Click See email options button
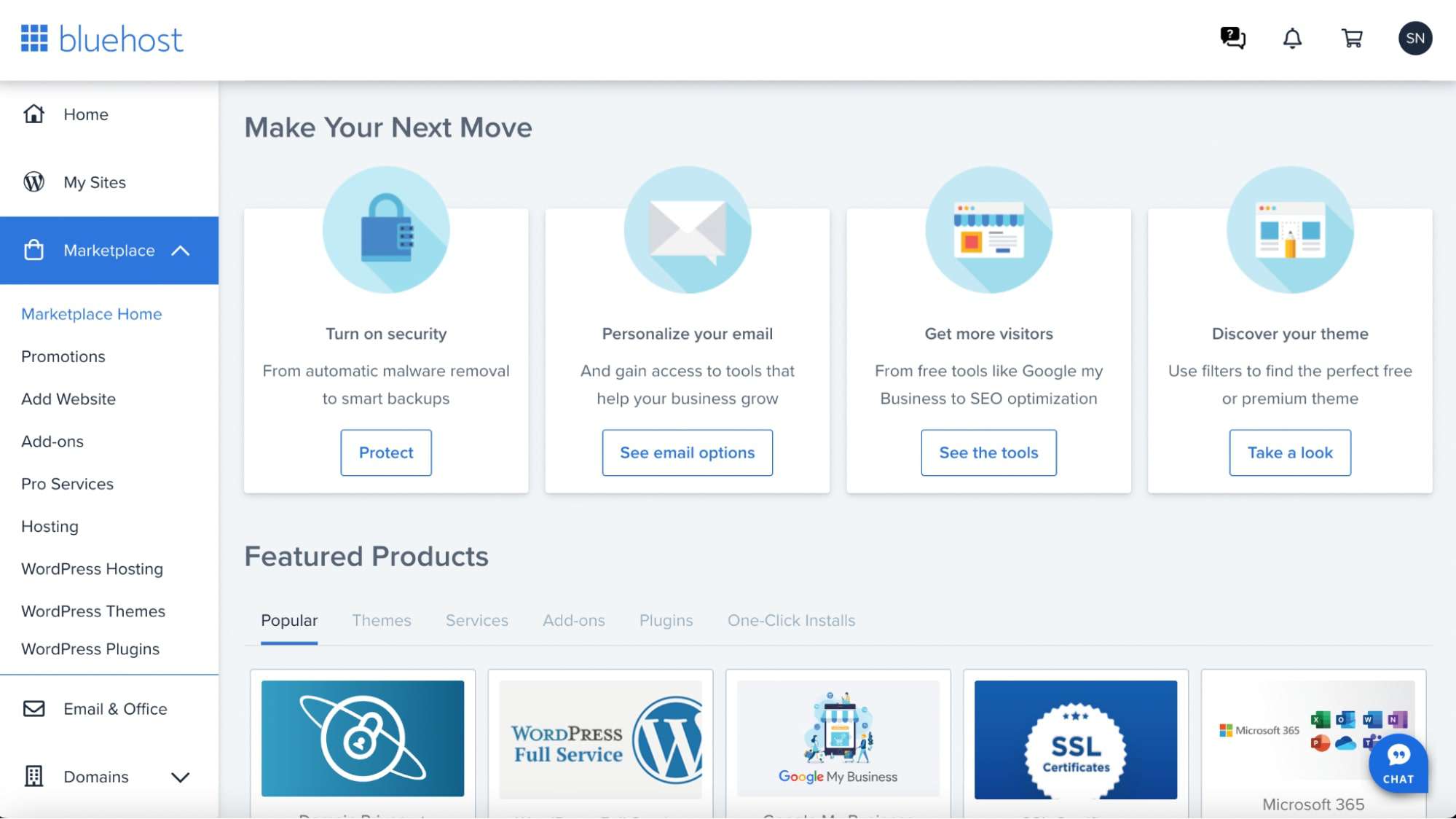Viewport: 1456px width, 819px height. (x=688, y=452)
